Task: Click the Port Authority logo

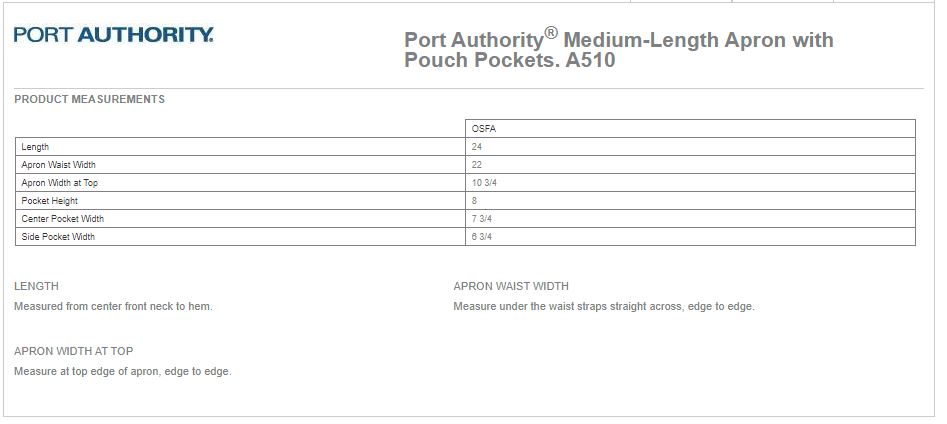Action: click(113, 35)
